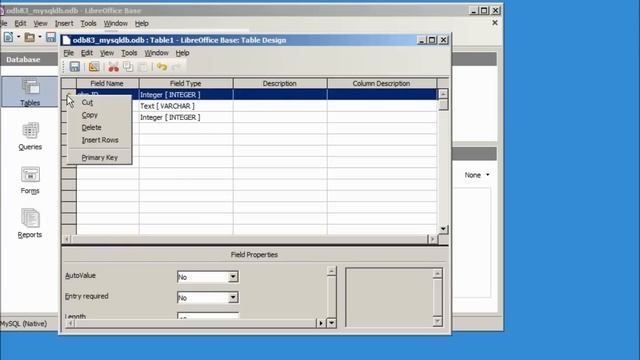
Task: Click the Length input field
Action: [208, 316]
